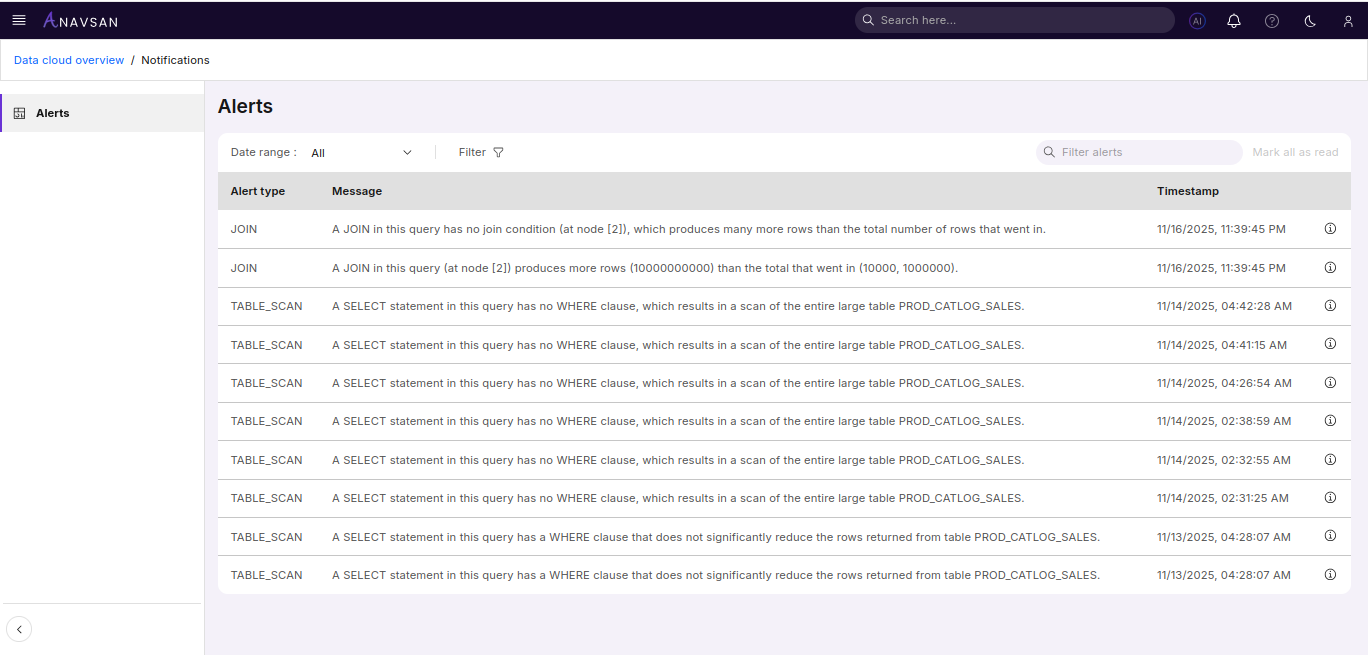Viewport: 1368px width, 655px height.
Task: Open the hamburger navigation menu
Action: tap(19, 20)
